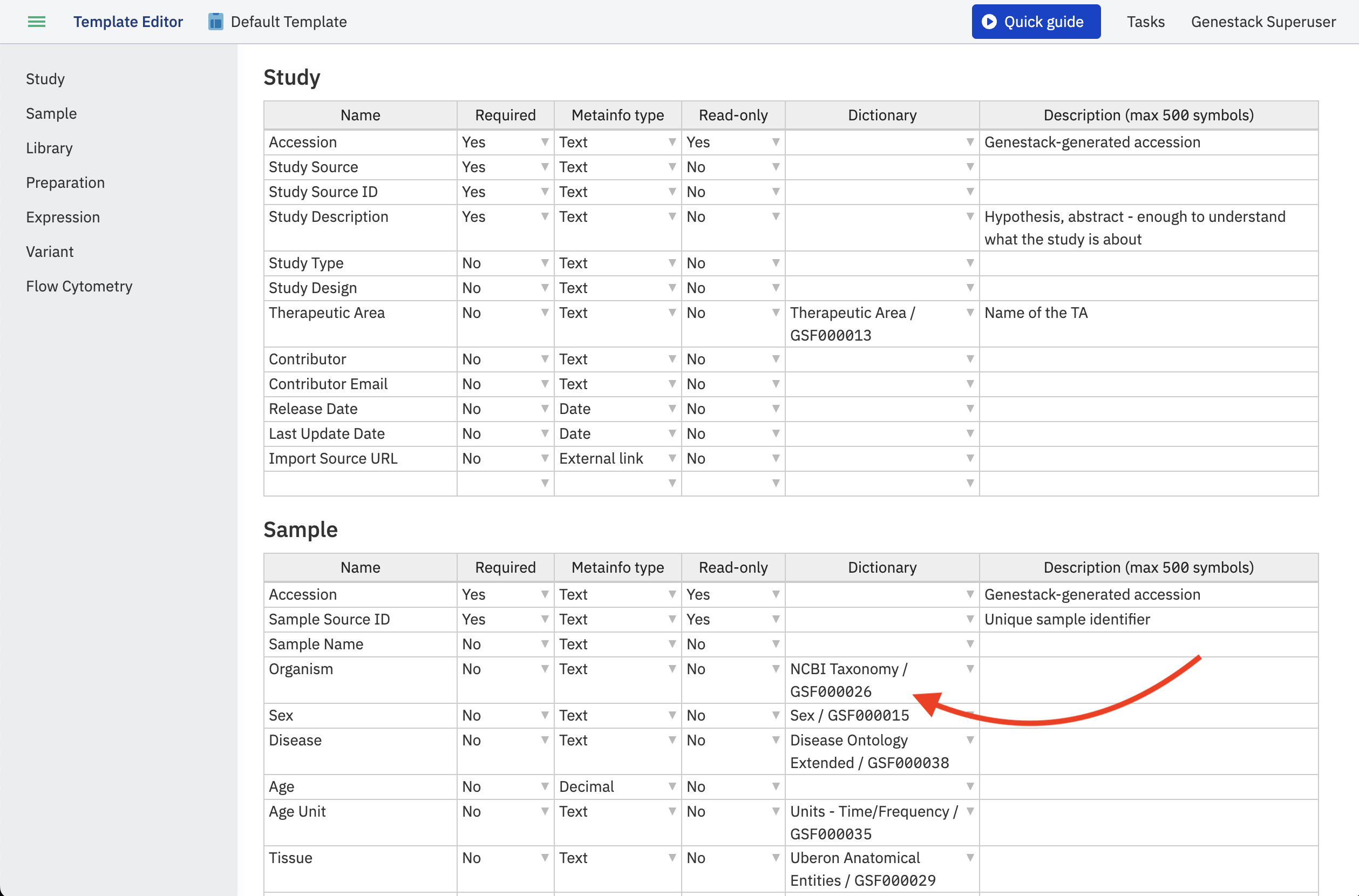Edit the Study Source description cell
Image resolution: width=1359 pixels, height=896 pixels.
(1148, 167)
